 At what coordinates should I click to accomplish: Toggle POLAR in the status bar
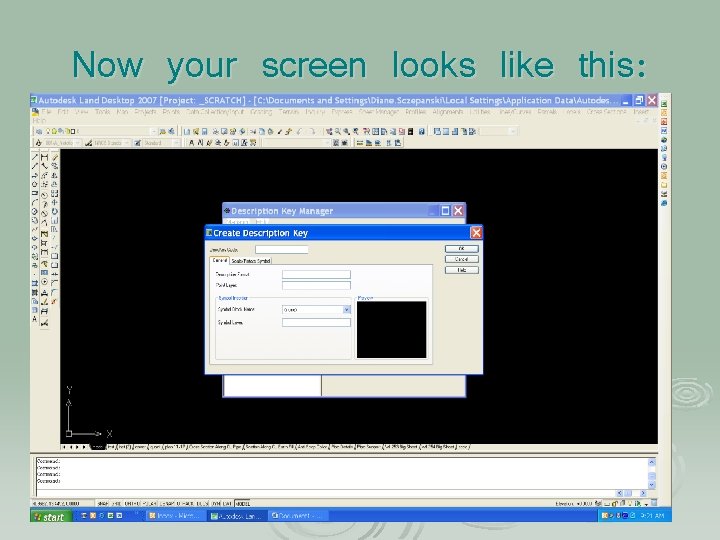click(150, 503)
